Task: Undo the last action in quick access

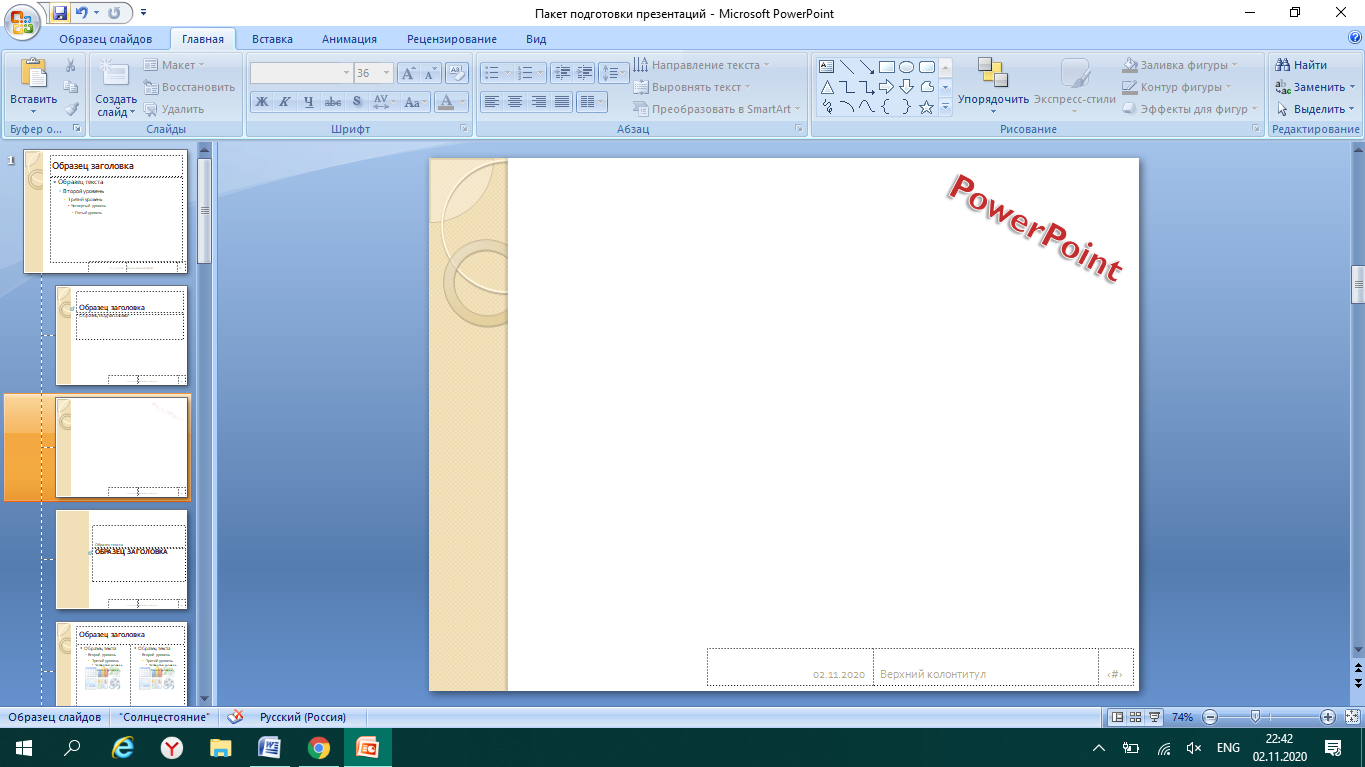Action: pyautogui.click(x=82, y=13)
